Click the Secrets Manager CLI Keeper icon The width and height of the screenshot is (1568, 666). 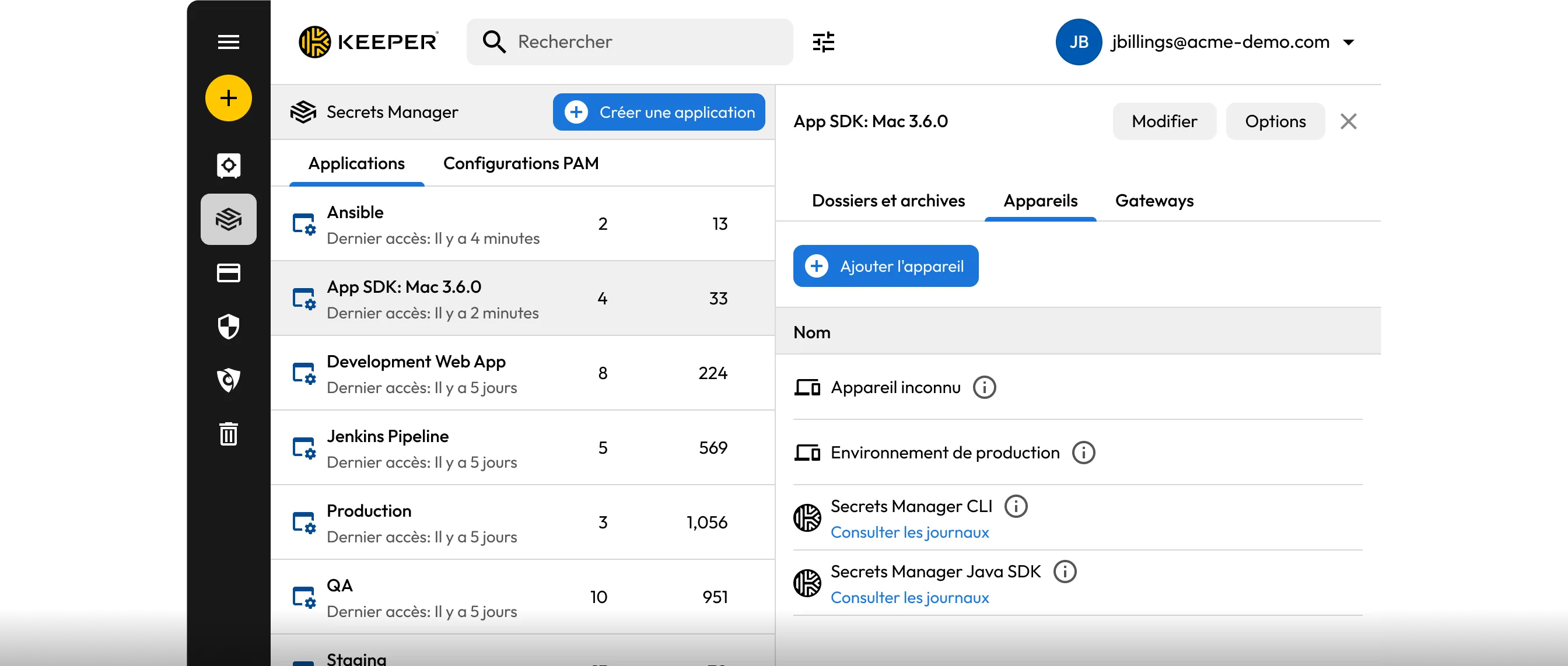tap(807, 517)
